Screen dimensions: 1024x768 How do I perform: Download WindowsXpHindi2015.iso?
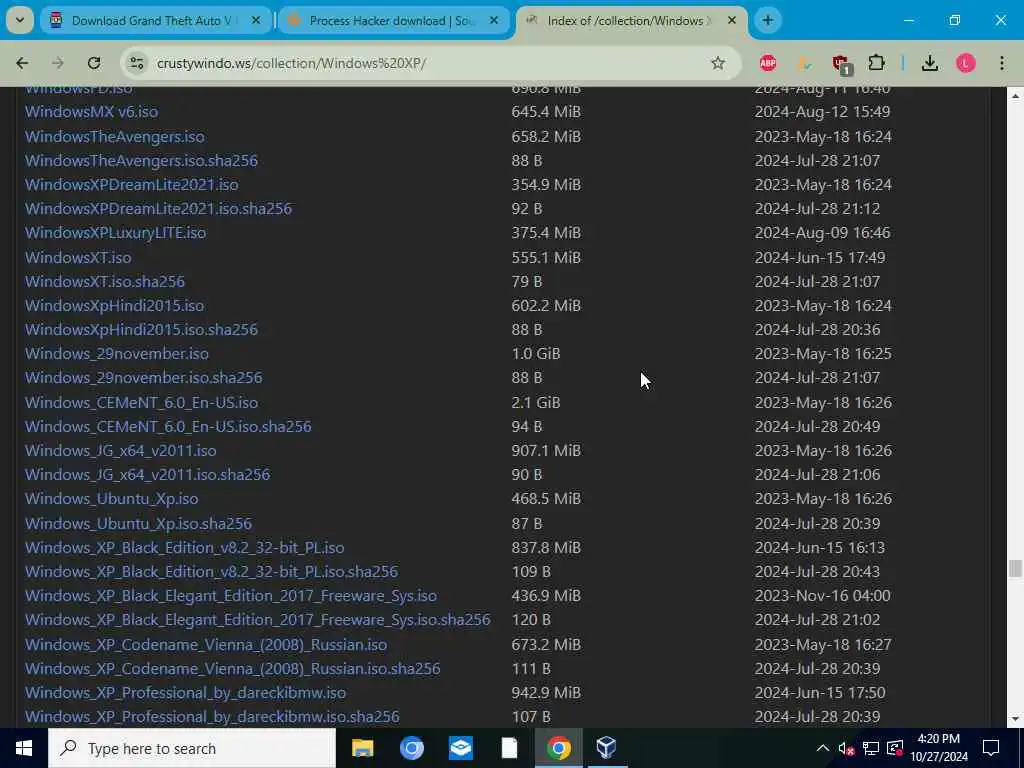[x=115, y=306]
